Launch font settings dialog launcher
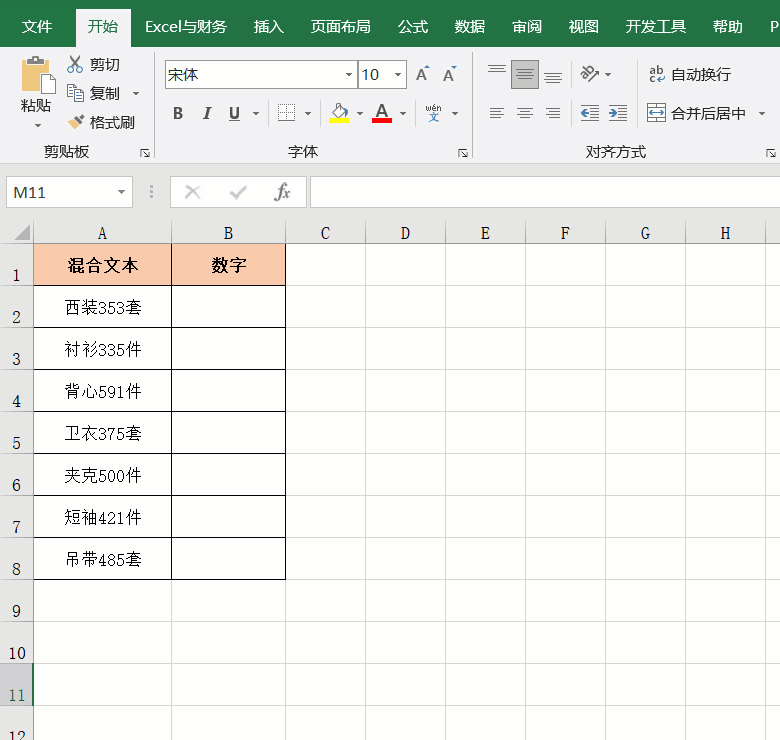 click(x=463, y=153)
